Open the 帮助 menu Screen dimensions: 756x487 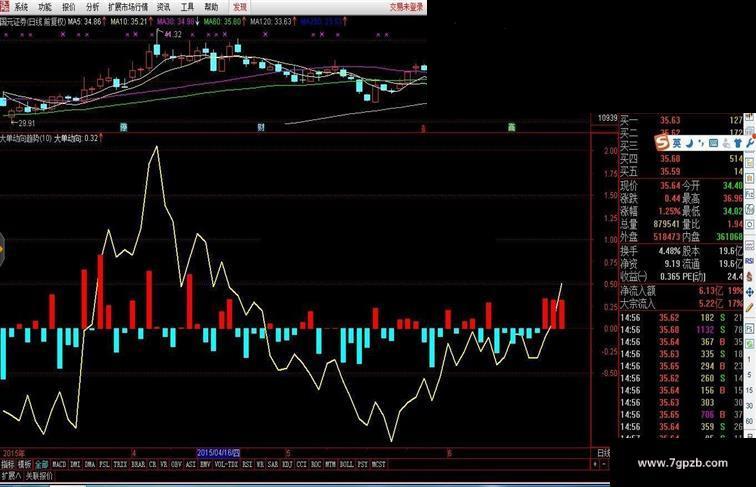pyautogui.click(x=211, y=7)
